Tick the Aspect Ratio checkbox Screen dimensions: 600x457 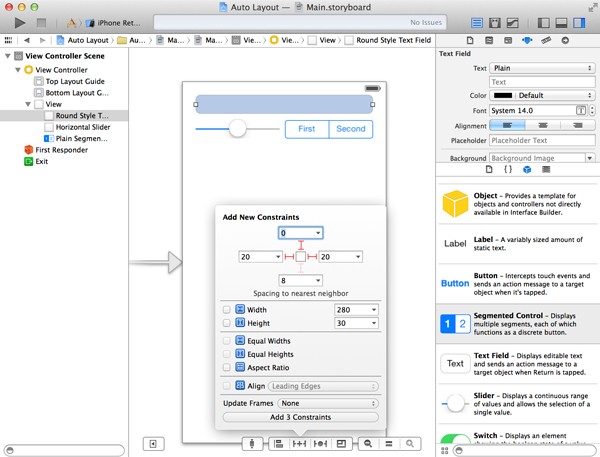pos(227,367)
